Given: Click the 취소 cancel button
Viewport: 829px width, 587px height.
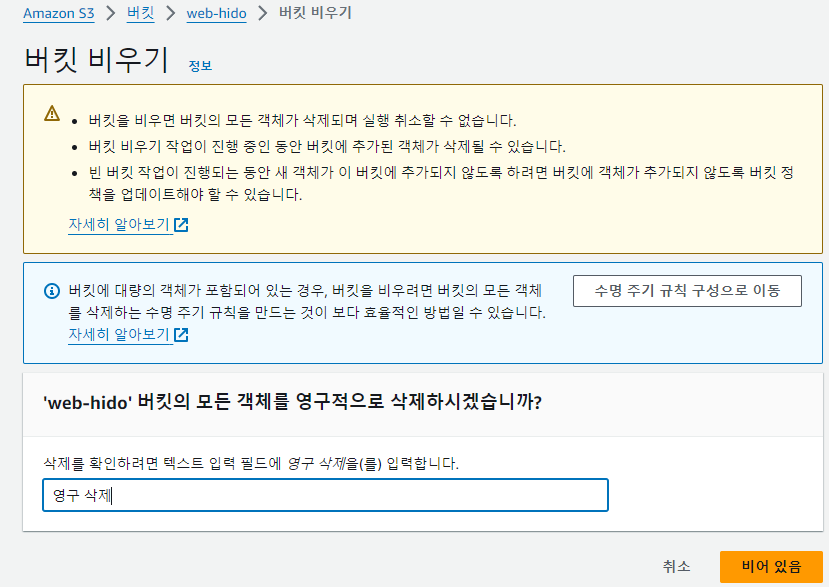Looking at the screenshot, I should pyautogui.click(x=676, y=566).
